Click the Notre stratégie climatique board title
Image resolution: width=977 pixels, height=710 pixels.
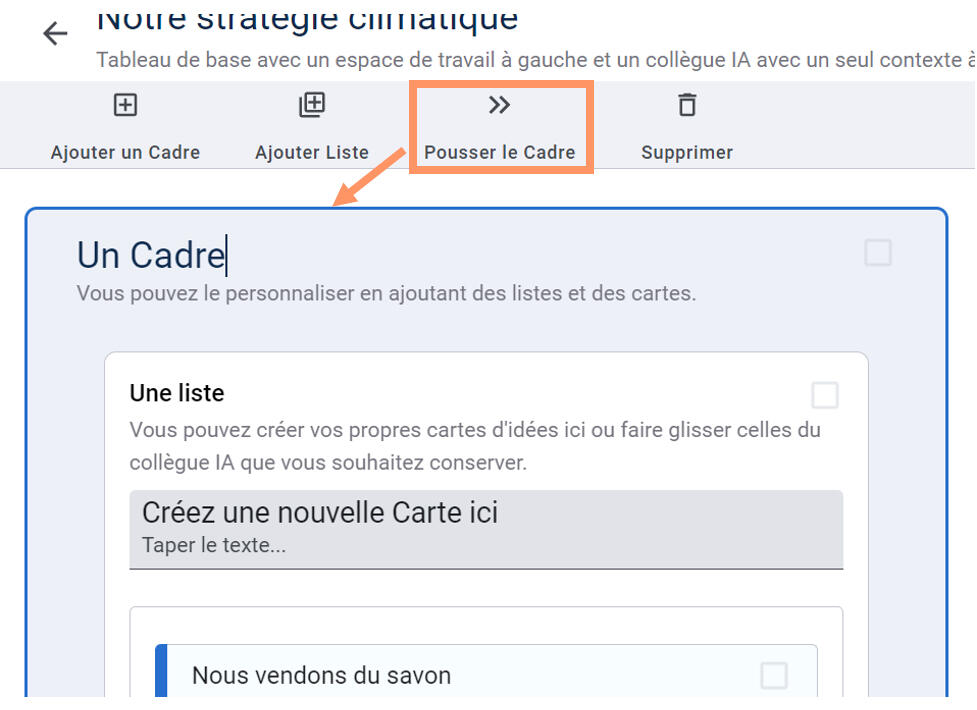[308, 17]
